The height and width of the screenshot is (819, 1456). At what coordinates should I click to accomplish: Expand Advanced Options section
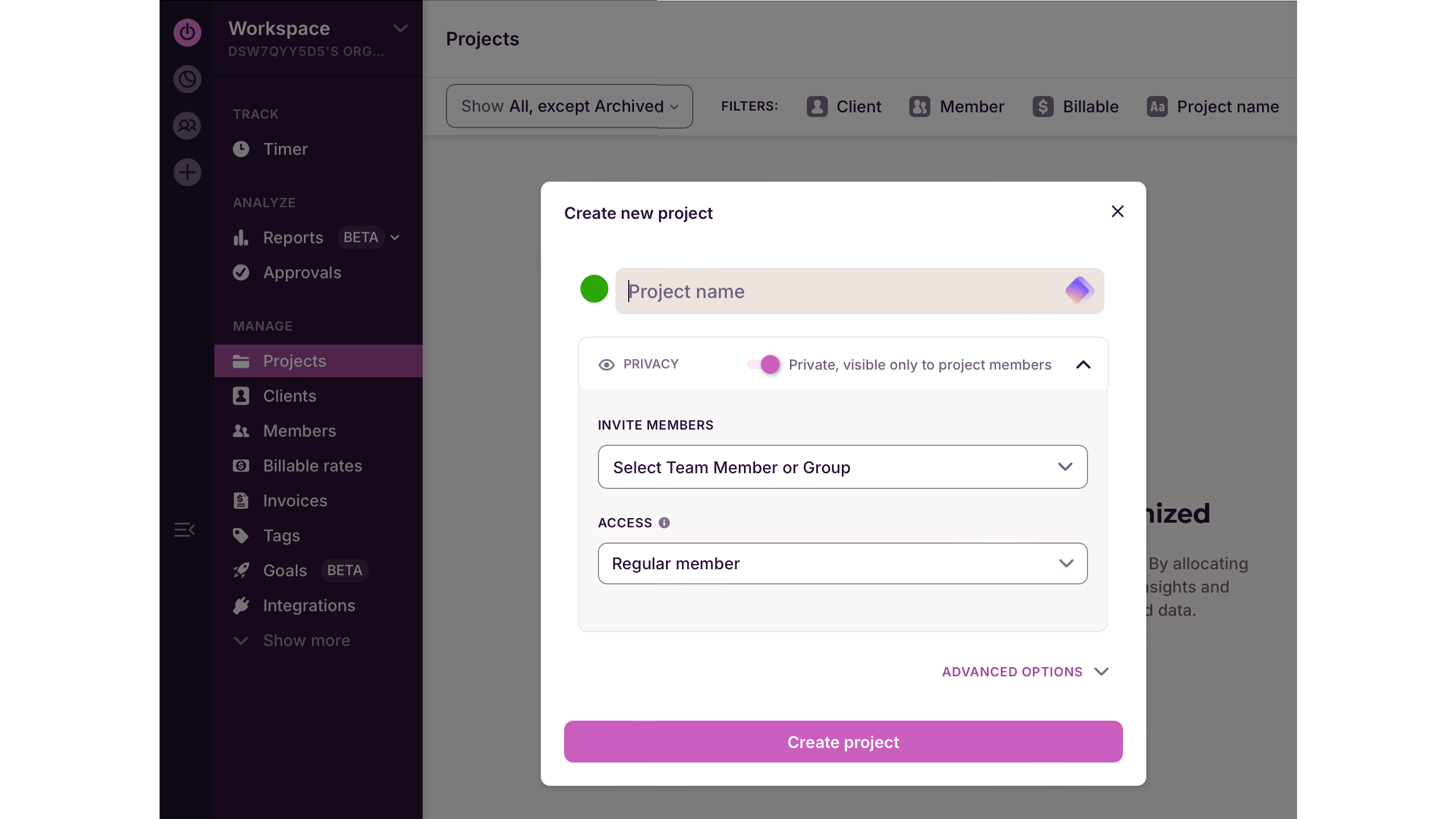tap(1025, 672)
